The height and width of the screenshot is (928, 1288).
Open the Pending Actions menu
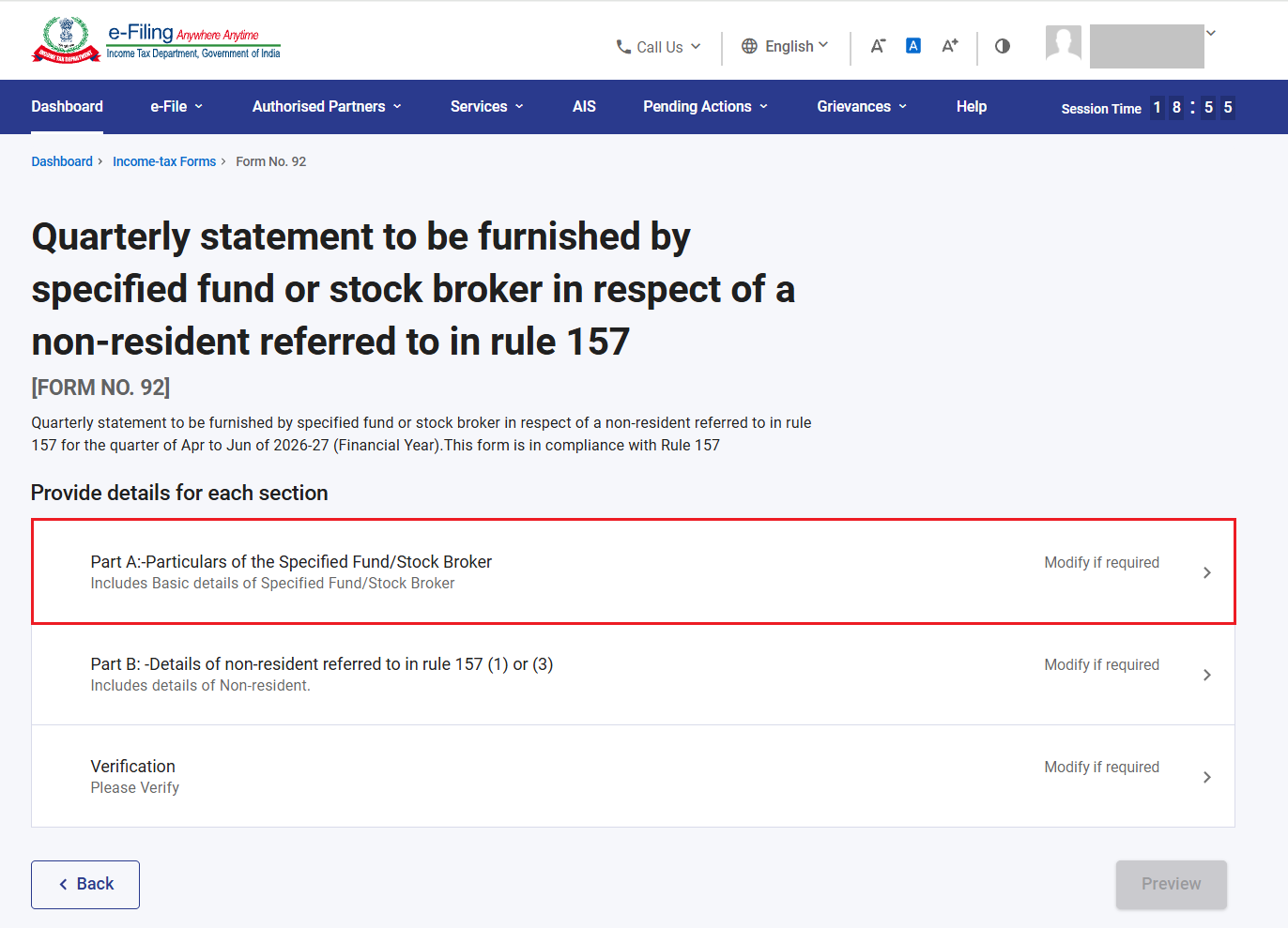click(x=706, y=107)
